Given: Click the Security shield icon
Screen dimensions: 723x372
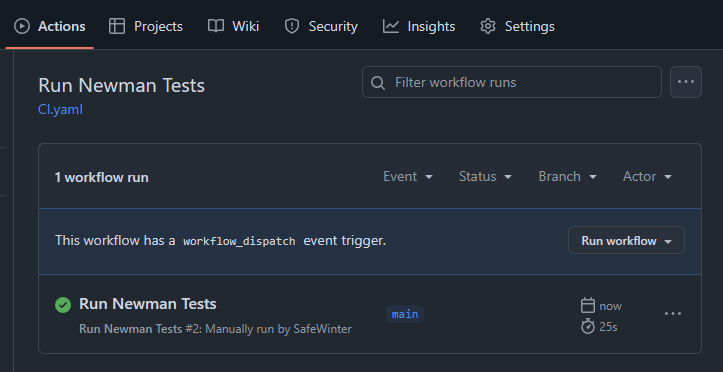Looking at the screenshot, I should tap(292, 26).
